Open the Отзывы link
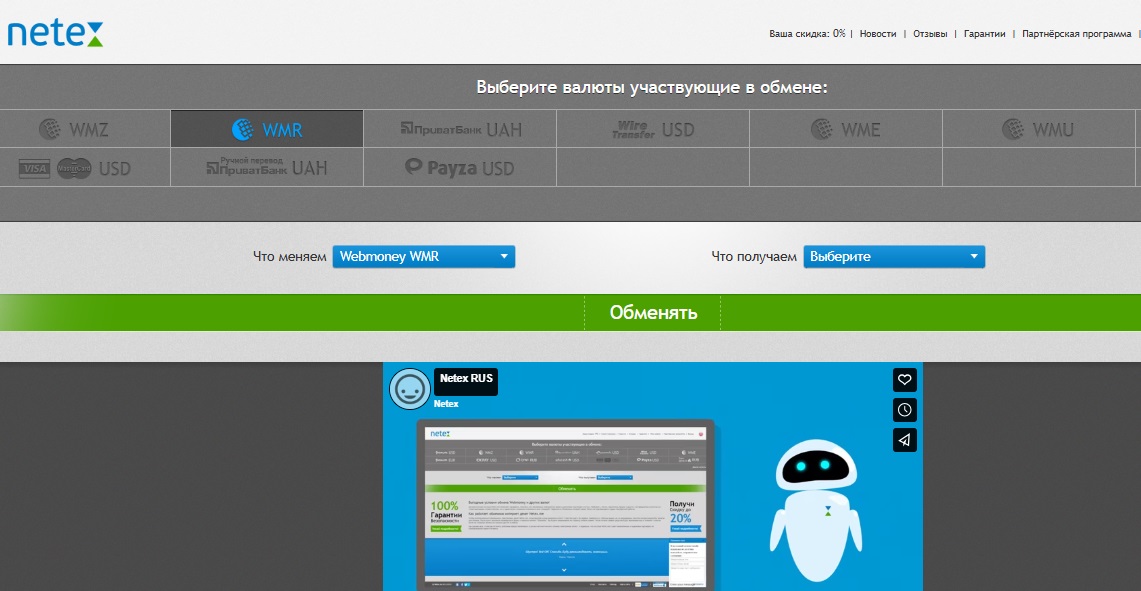Image resolution: width=1141 pixels, height=591 pixels. (x=930, y=33)
